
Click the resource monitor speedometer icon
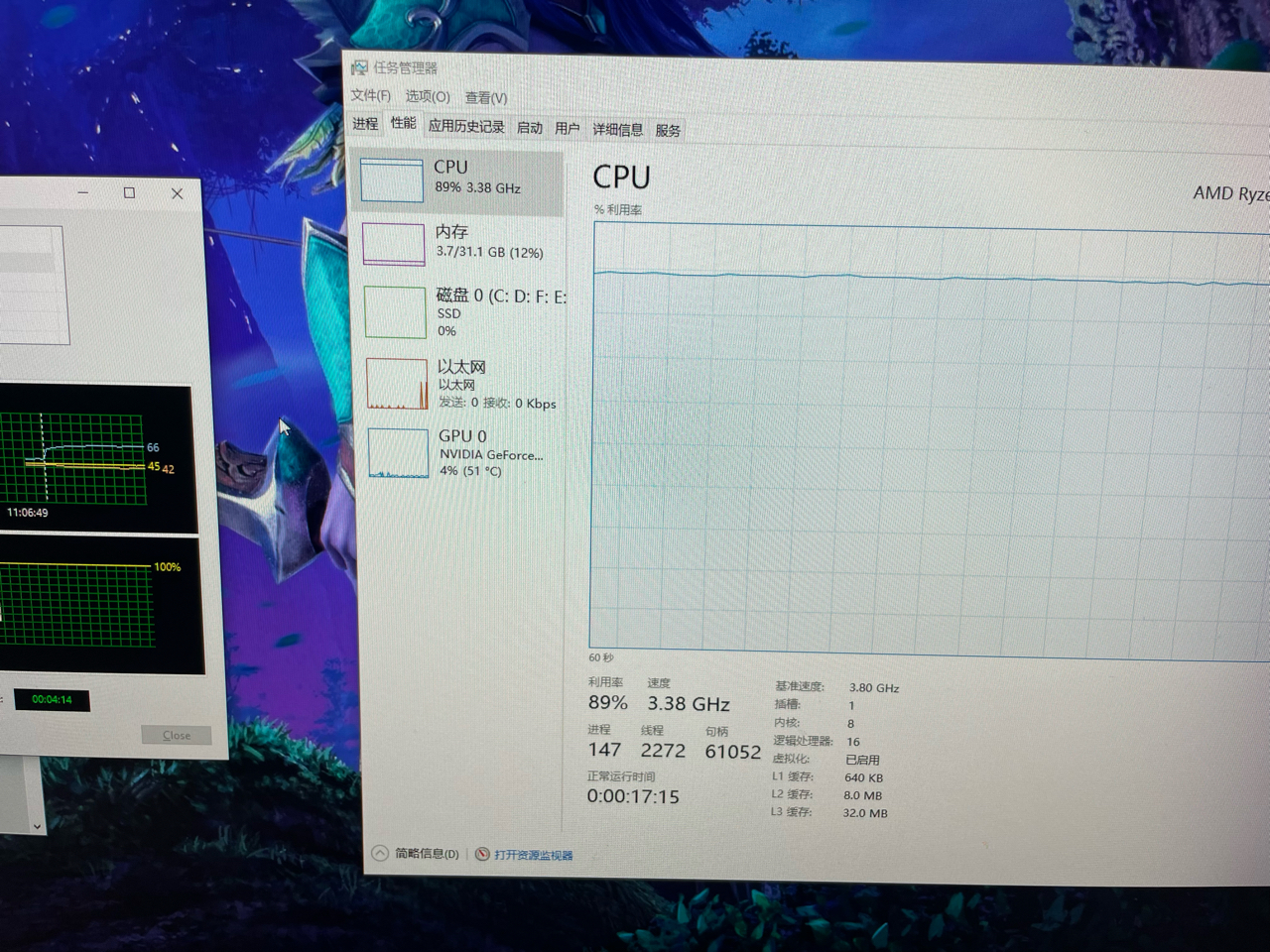[482, 854]
